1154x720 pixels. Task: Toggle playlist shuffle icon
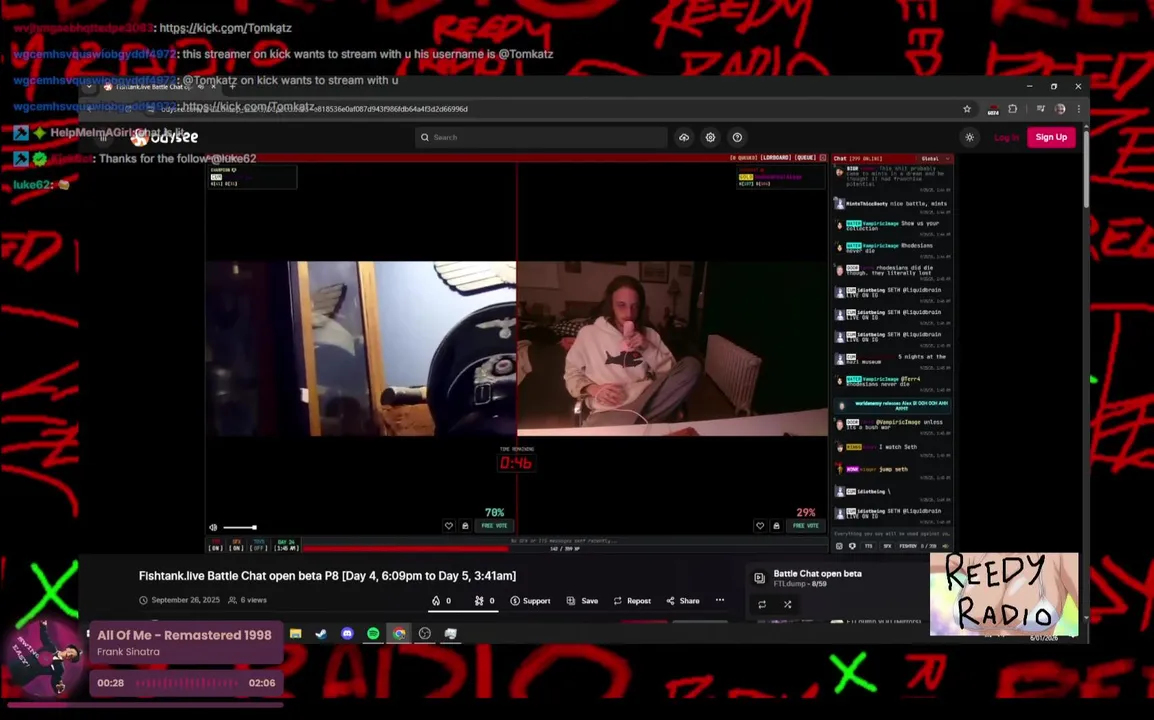coord(787,604)
